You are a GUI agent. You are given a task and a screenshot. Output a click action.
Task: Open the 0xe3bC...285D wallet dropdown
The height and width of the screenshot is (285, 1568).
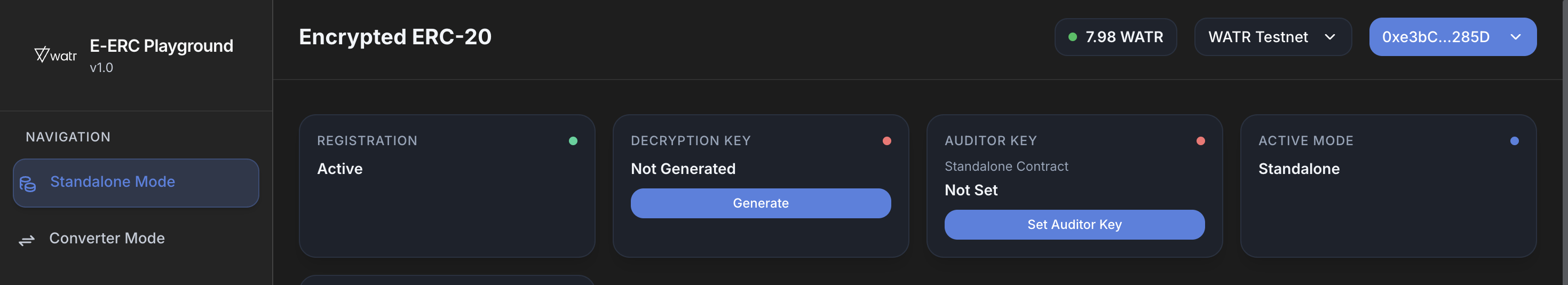[x=1452, y=37]
